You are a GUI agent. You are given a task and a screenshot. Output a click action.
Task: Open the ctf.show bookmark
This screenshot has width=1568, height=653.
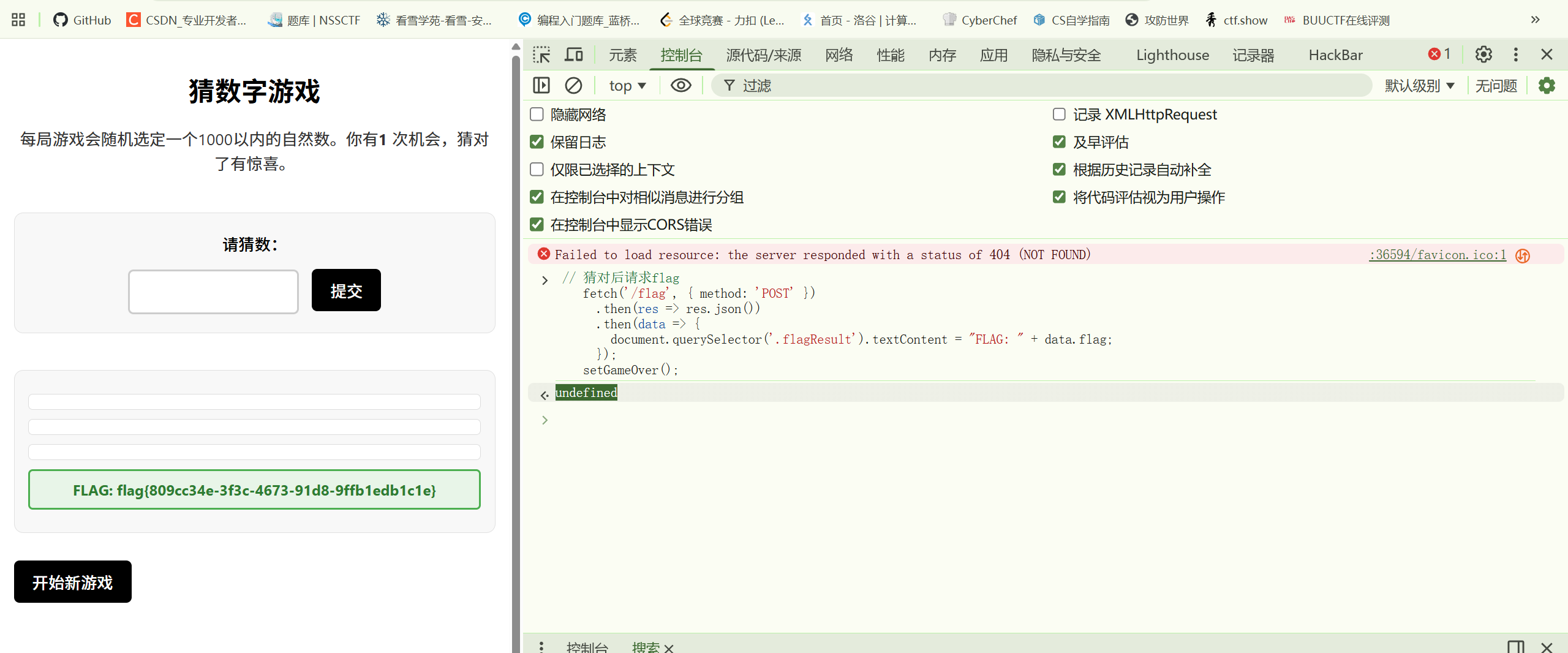(x=1237, y=20)
